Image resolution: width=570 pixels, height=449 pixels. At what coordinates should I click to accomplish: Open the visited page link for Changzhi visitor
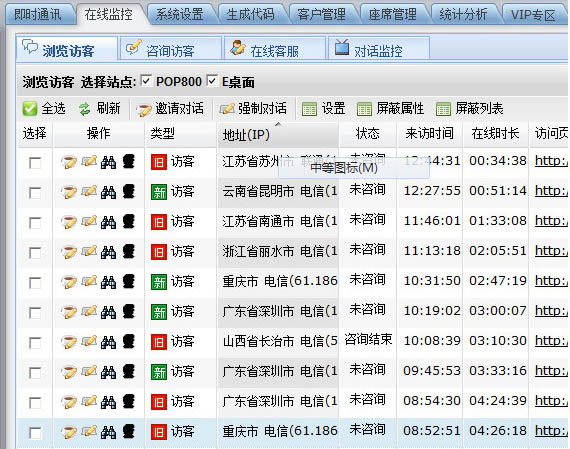(x=551, y=341)
